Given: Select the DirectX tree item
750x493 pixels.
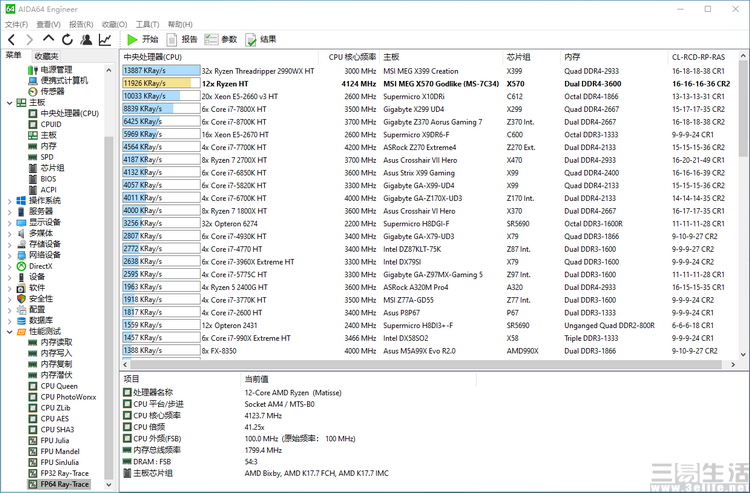Looking at the screenshot, I should coord(40,266).
